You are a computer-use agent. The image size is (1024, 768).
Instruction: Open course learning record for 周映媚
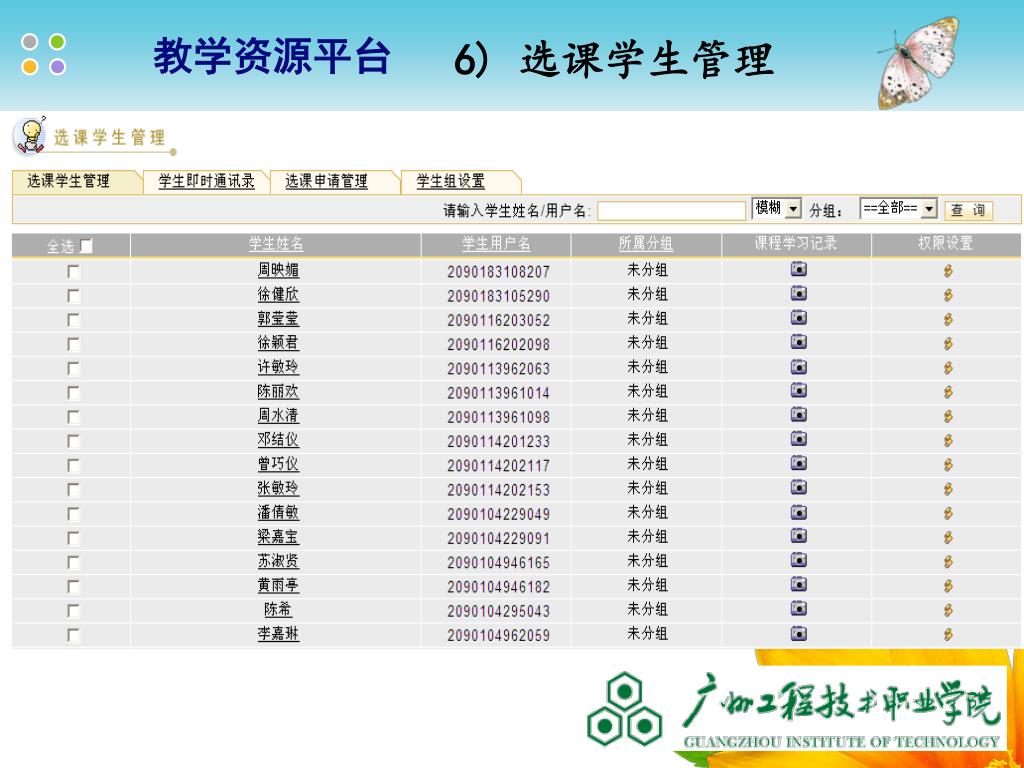(x=798, y=269)
